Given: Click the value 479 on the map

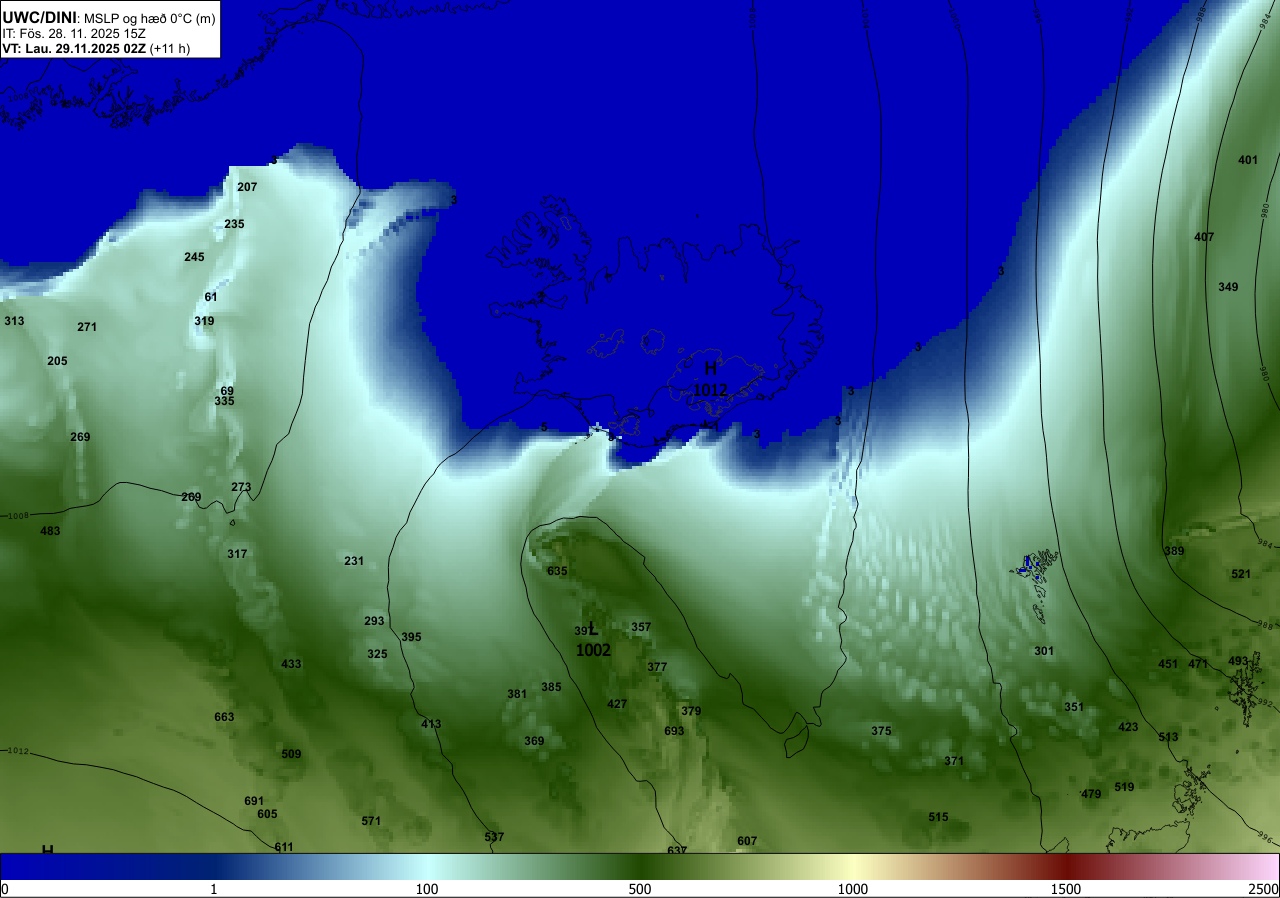Looking at the screenshot, I should tap(1091, 794).
